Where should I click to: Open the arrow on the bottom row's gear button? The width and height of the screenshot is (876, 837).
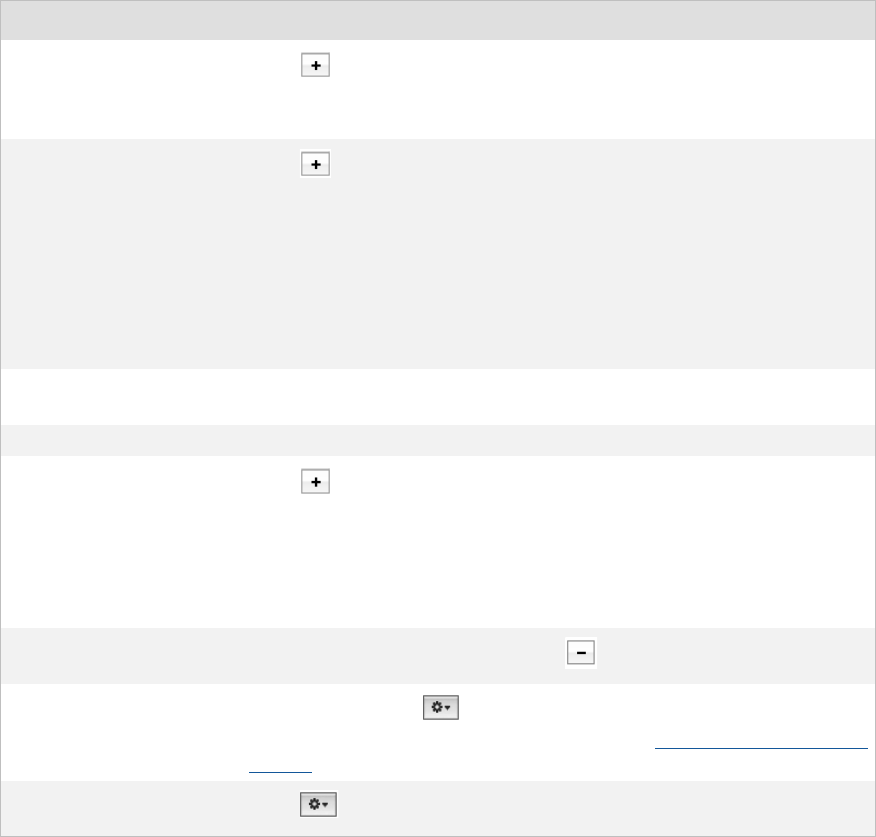coord(326,804)
